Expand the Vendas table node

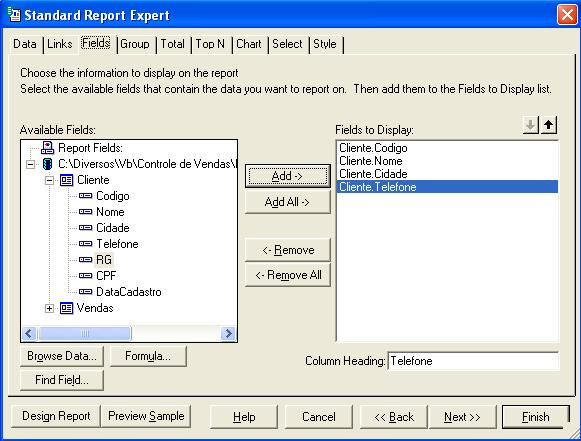coord(49,308)
